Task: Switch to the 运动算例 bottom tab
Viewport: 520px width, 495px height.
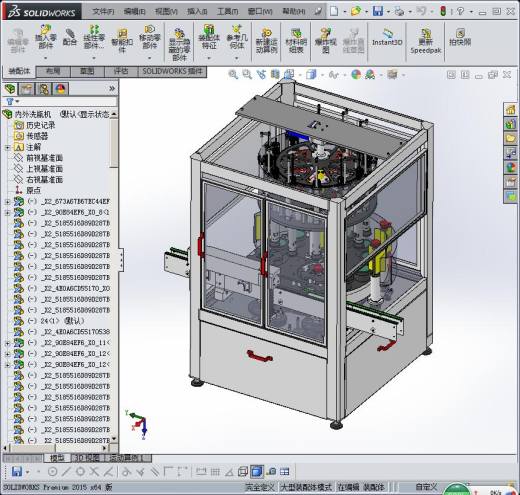Action: pyautogui.click(x=124, y=458)
